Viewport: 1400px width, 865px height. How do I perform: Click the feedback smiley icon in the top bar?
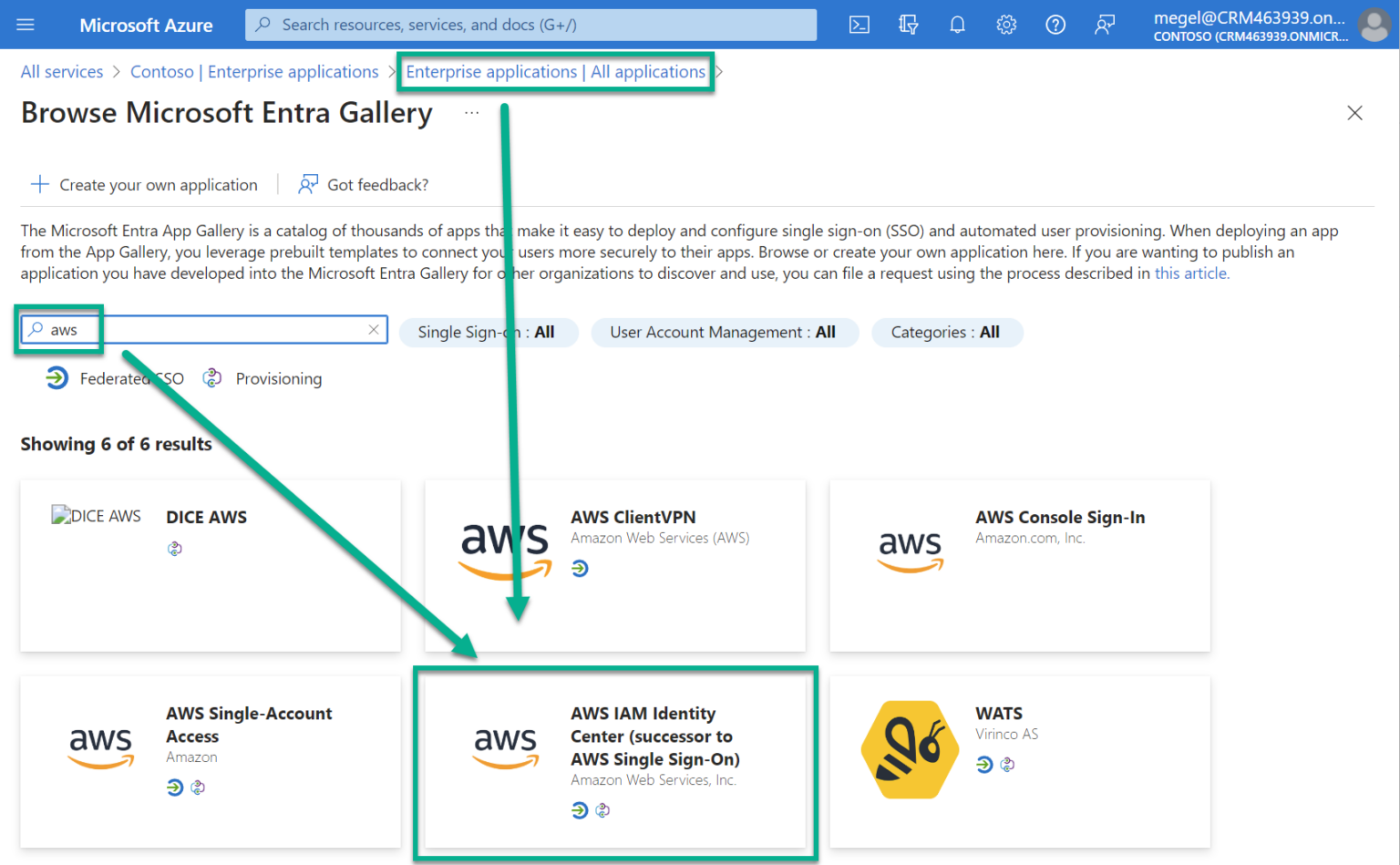1105,25
